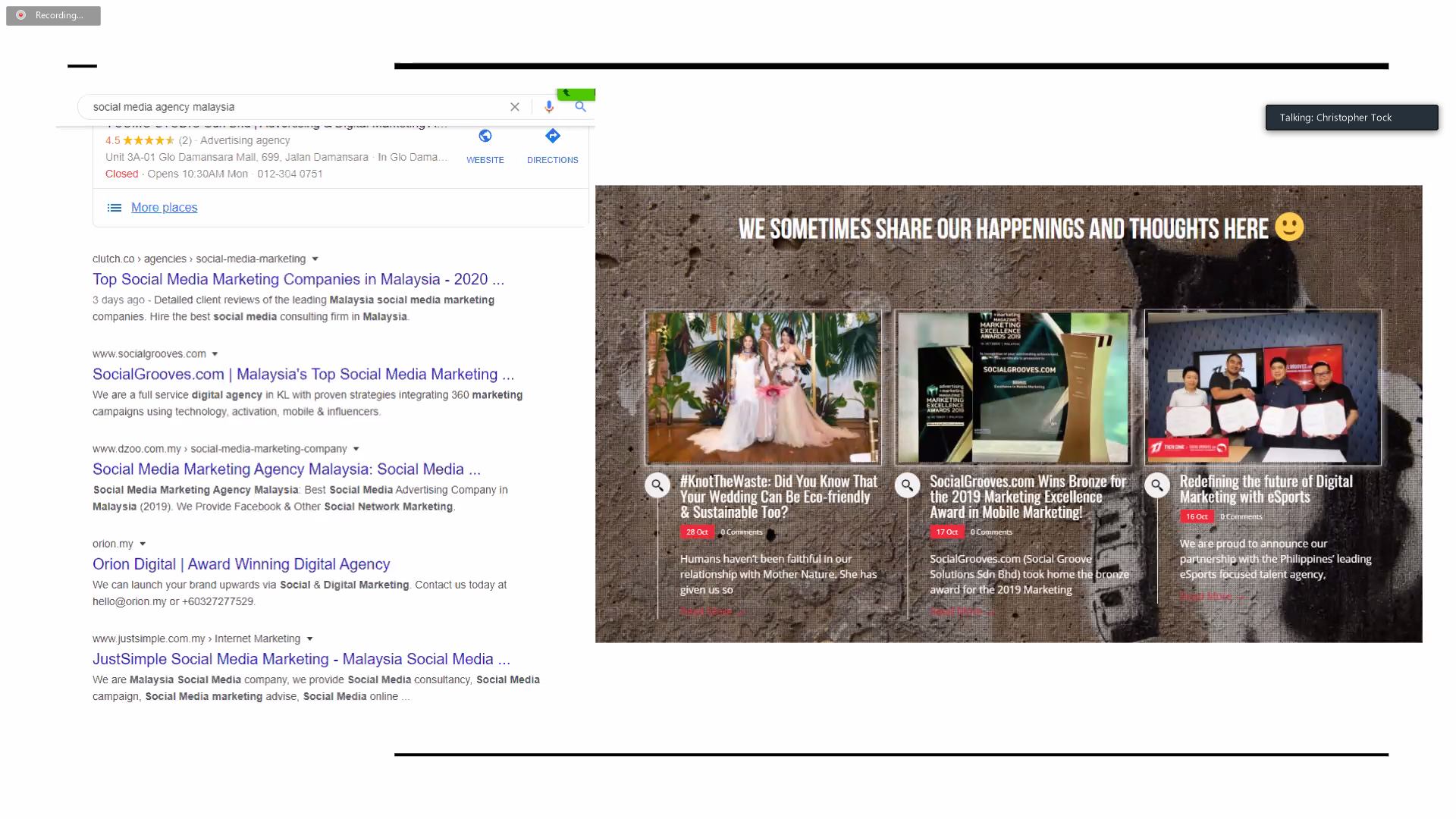This screenshot has height=819, width=1456.
Task: Open Top Social Media Marketing Companies result
Action: [298, 279]
